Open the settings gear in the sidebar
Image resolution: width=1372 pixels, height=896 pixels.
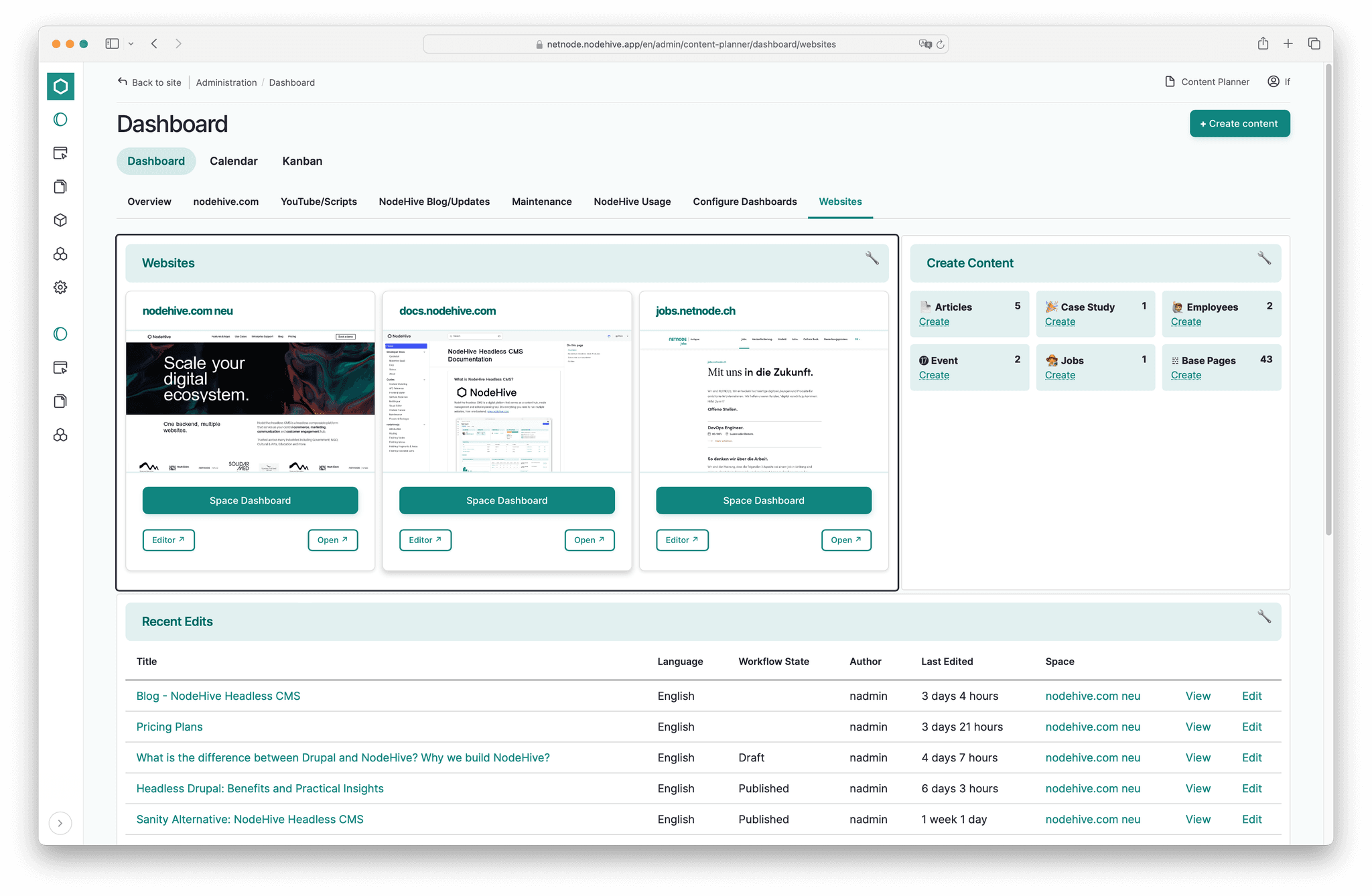(60, 287)
